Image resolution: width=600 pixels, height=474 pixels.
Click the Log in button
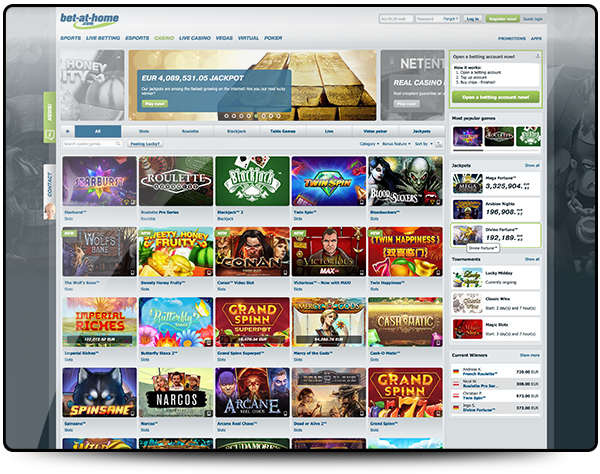point(473,19)
